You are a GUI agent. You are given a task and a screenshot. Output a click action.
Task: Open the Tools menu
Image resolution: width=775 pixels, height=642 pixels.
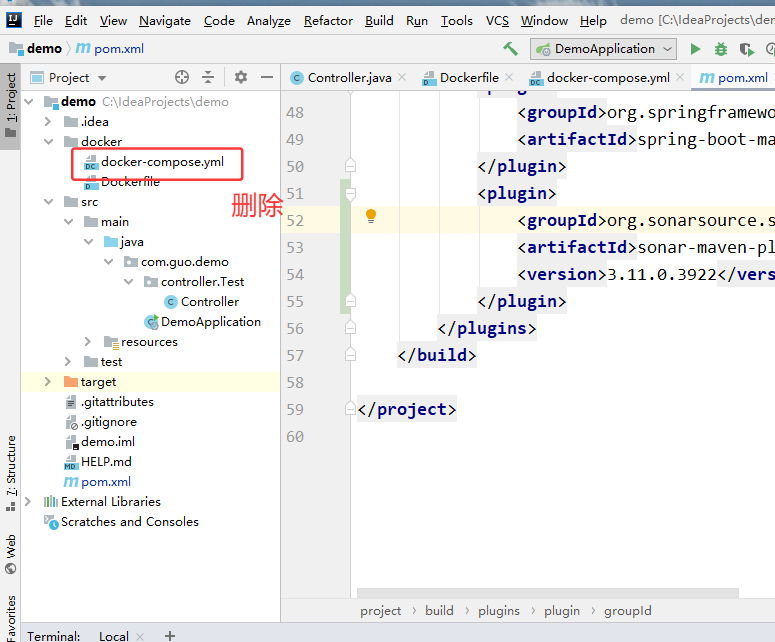(x=456, y=21)
